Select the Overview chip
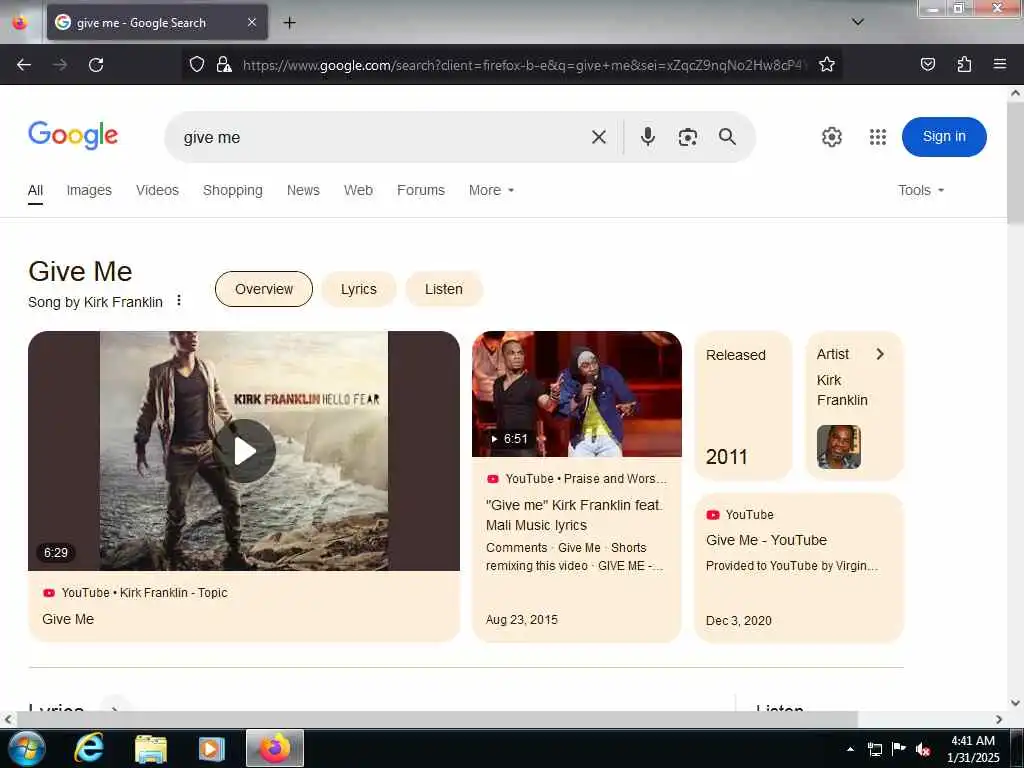 pos(264,289)
